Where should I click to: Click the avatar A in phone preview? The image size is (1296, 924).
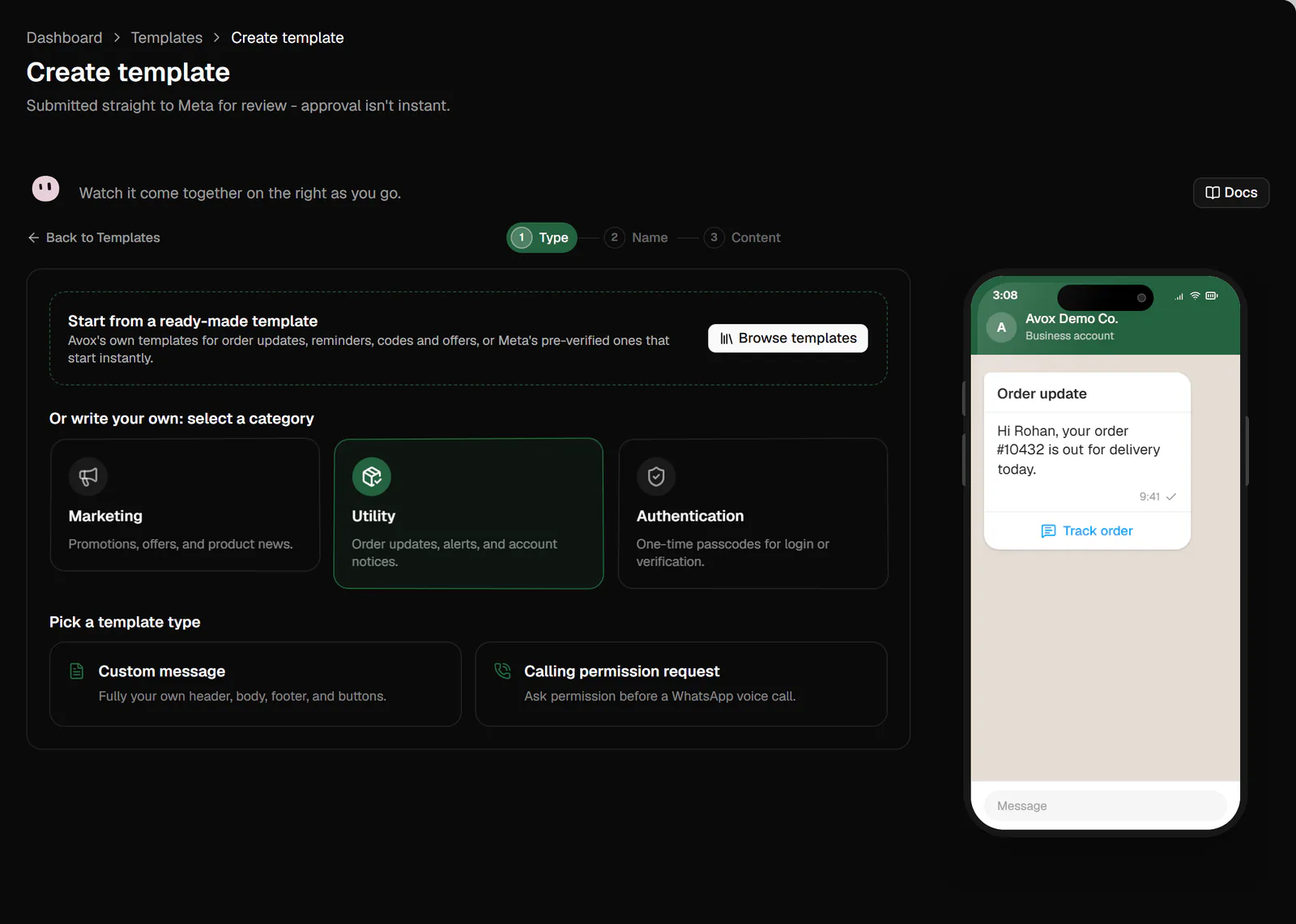pos(1001,327)
